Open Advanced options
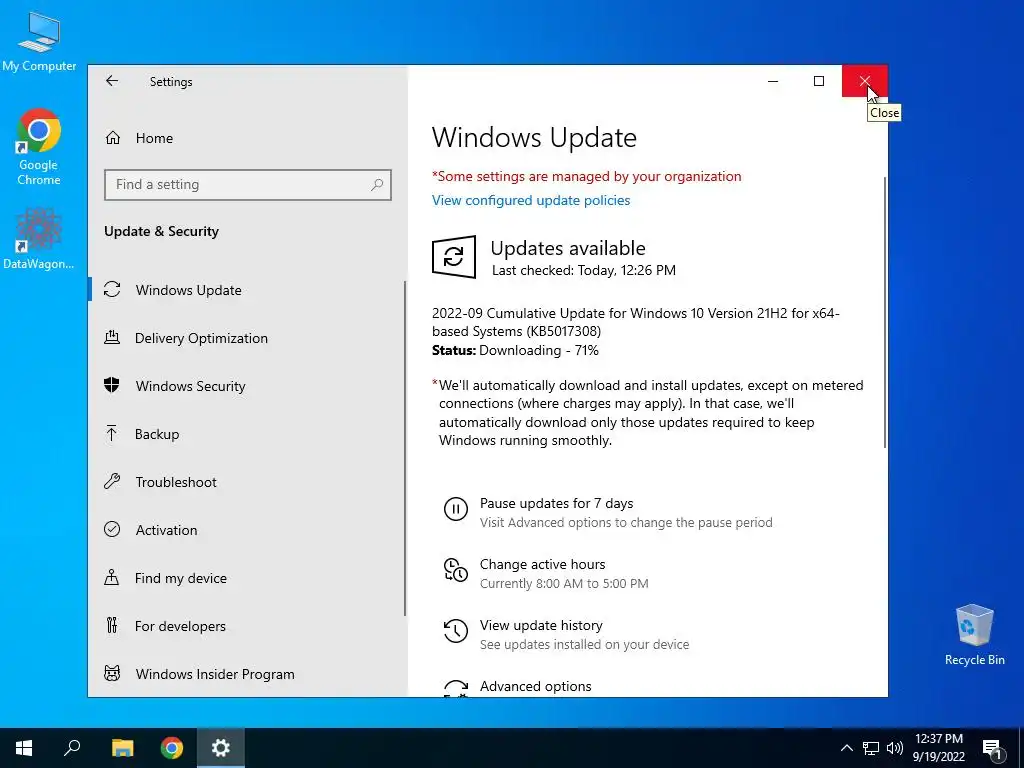This screenshot has width=1024, height=768. pyautogui.click(x=536, y=686)
